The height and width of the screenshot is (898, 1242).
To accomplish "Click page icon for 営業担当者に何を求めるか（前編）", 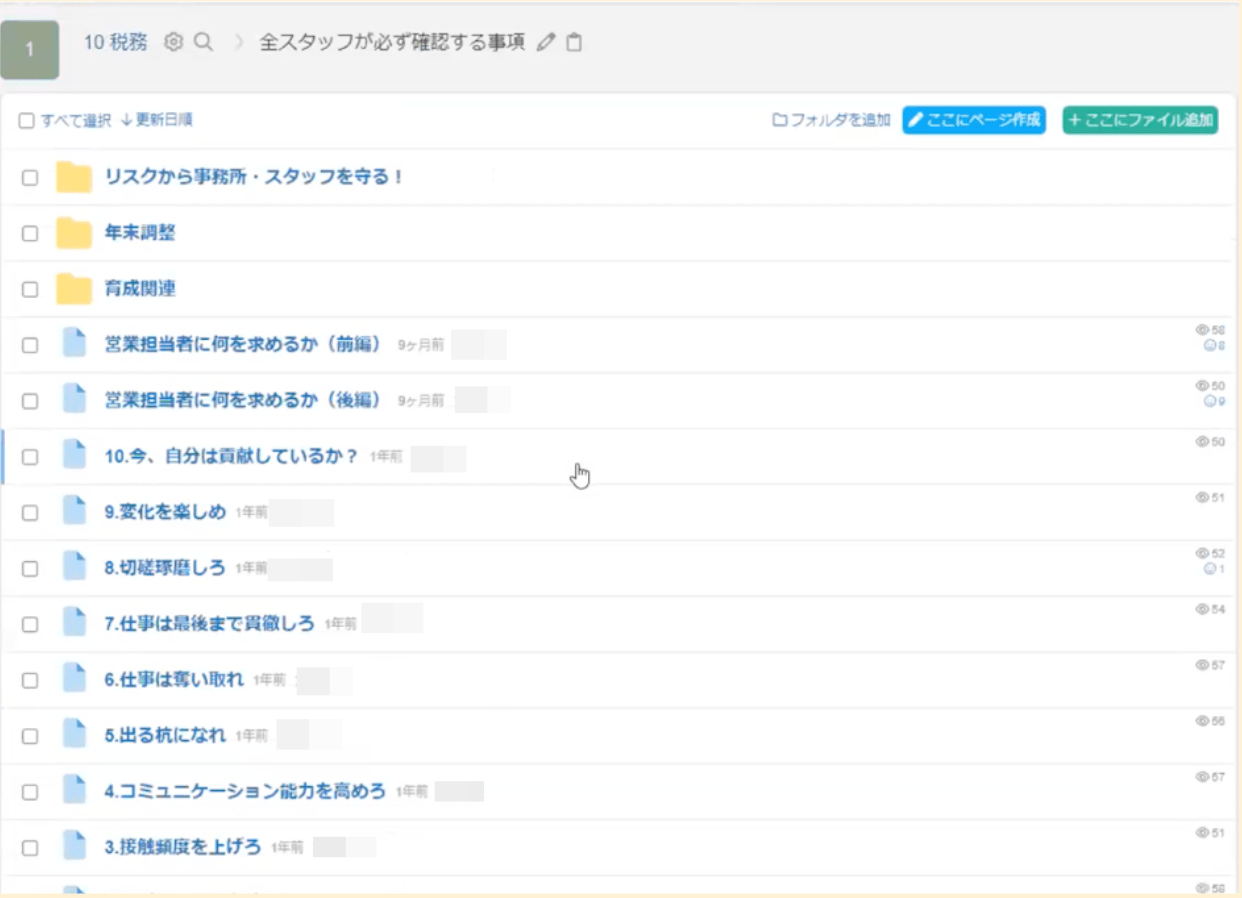I will point(74,344).
